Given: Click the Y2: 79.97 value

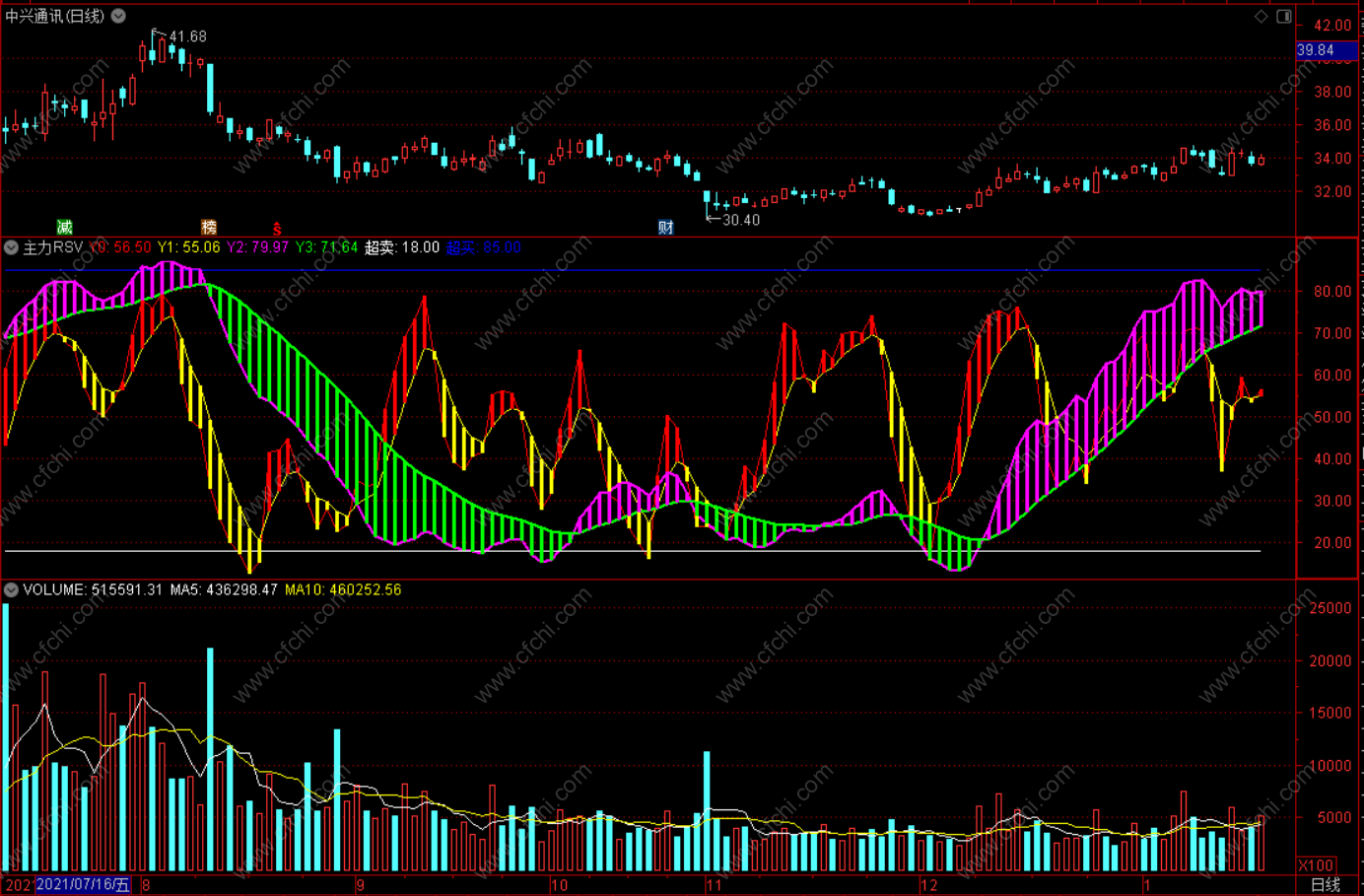Looking at the screenshot, I should tap(258, 247).
